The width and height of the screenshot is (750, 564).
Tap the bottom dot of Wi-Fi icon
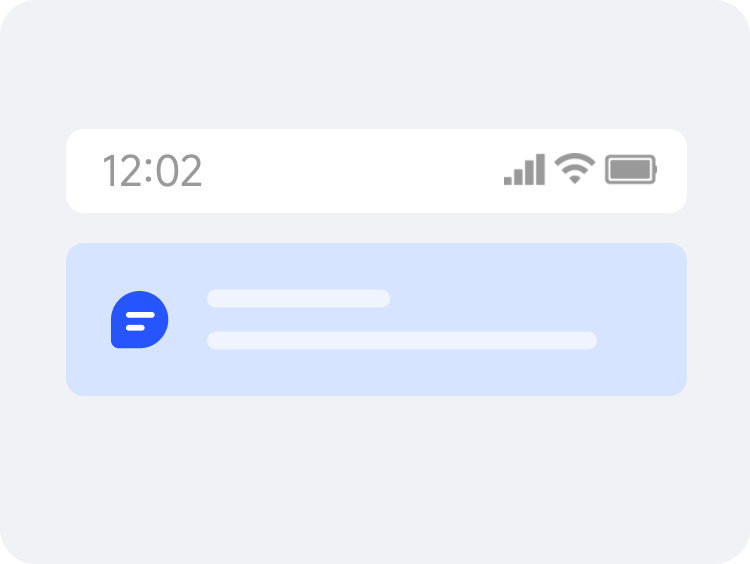click(x=574, y=179)
